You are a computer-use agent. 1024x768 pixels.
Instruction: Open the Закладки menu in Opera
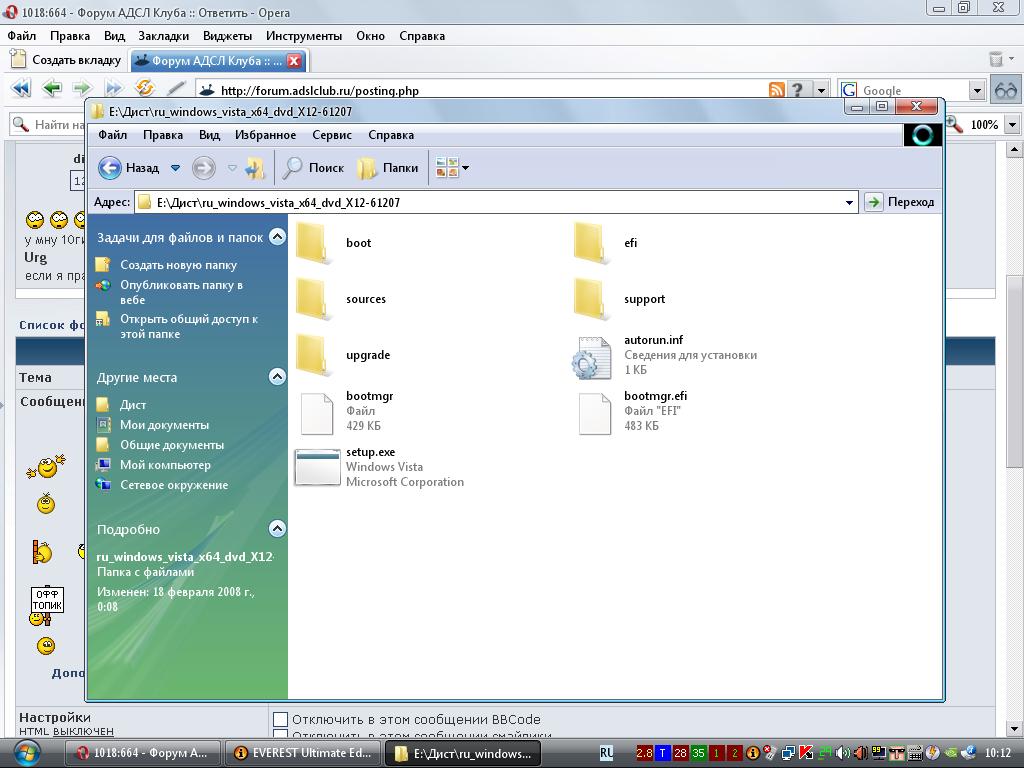pyautogui.click(x=163, y=35)
